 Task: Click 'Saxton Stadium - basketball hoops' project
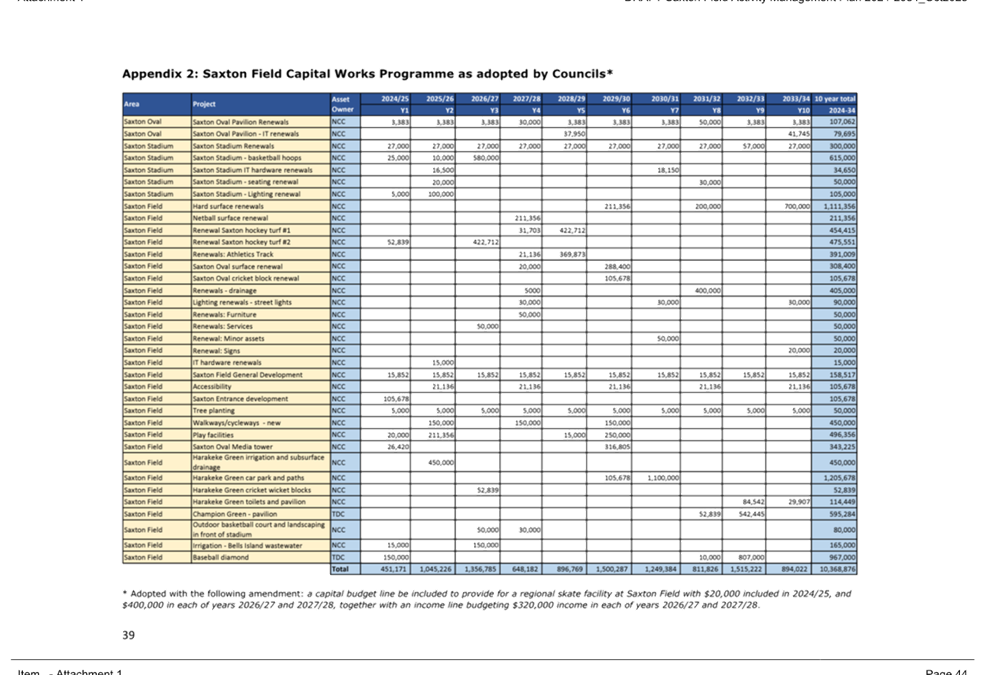(260, 158)
